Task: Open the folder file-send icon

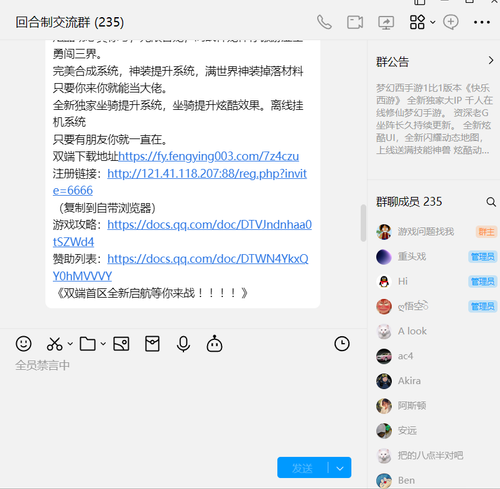Action: click(x=88, y=344)
